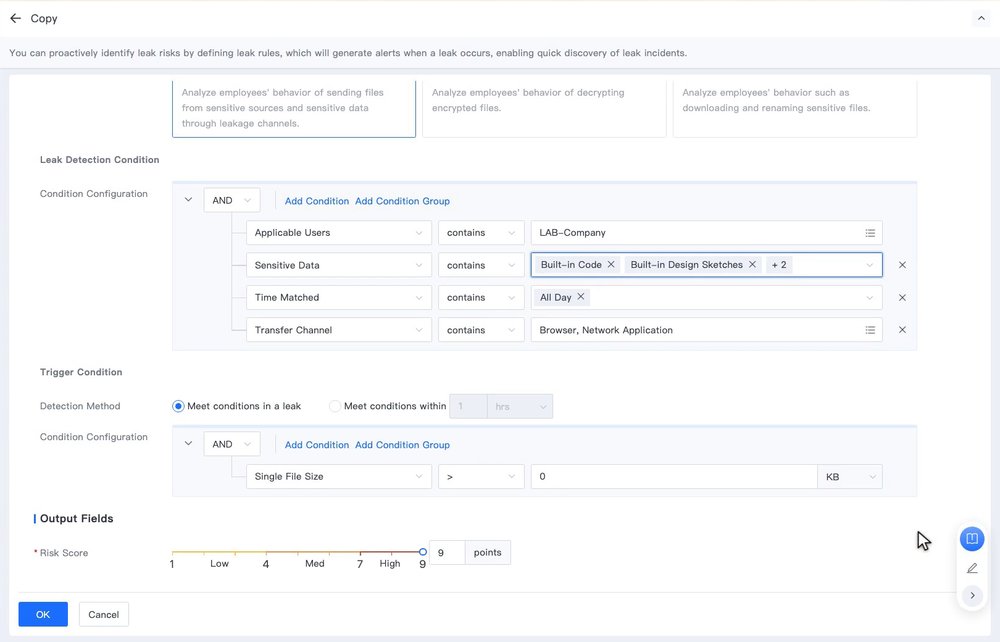Click the Browser, Network Application field

(707, 330)
